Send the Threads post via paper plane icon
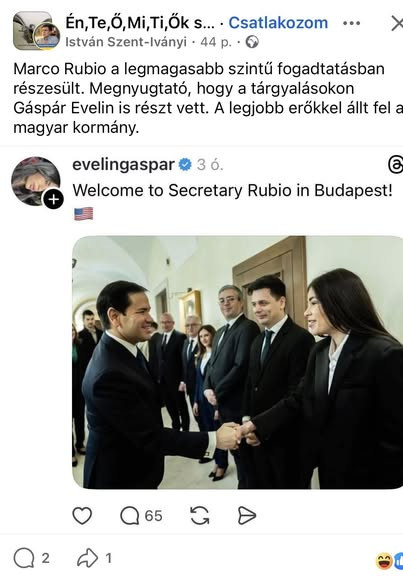Screen dimensions: 403x585 (247, 516)
